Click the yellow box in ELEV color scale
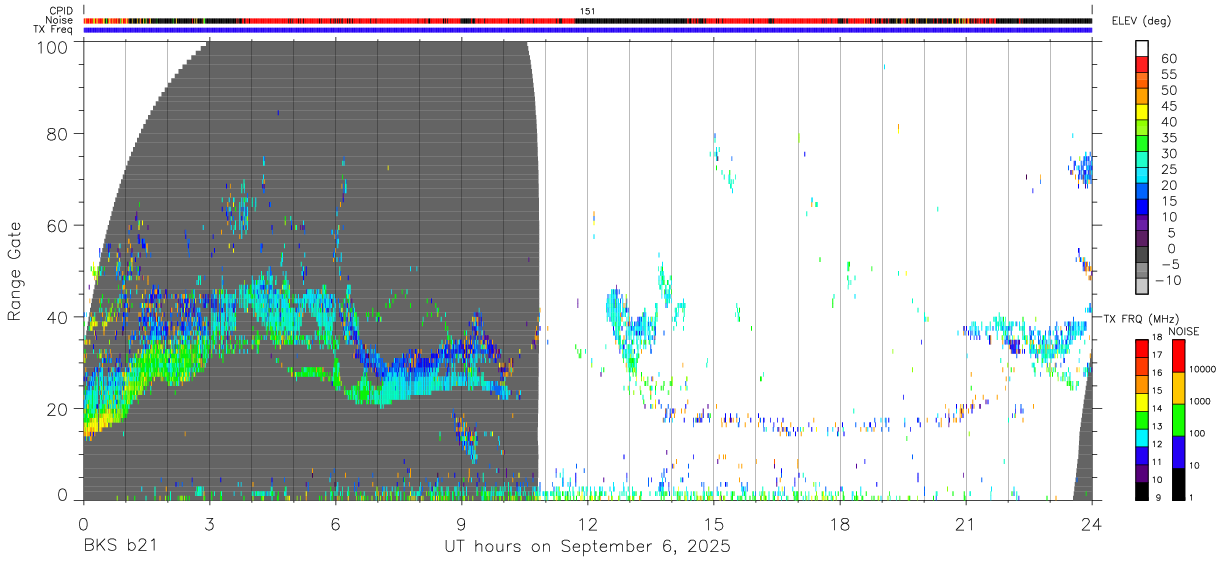 point(1142,111)
